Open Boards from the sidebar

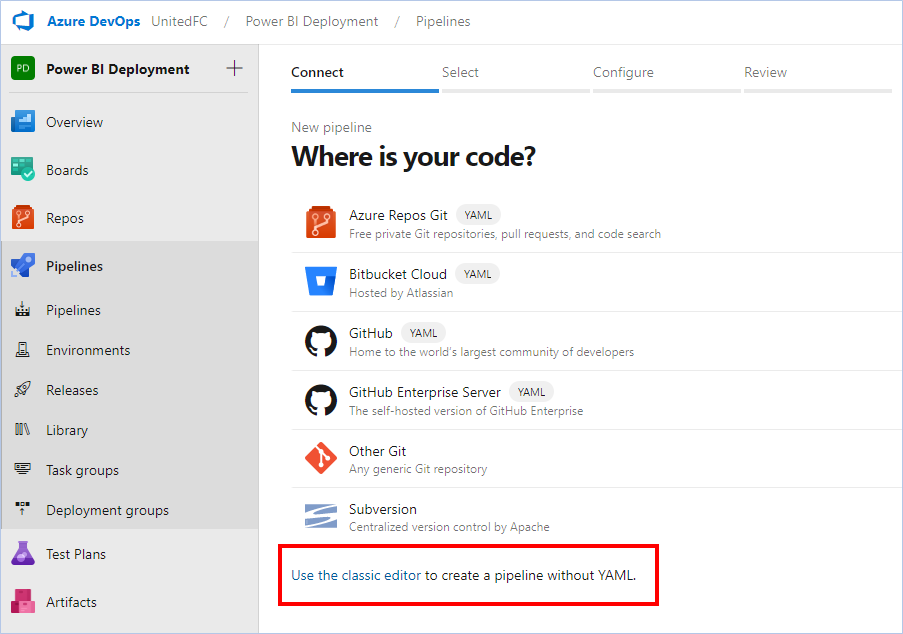click(x=67, y=170)
